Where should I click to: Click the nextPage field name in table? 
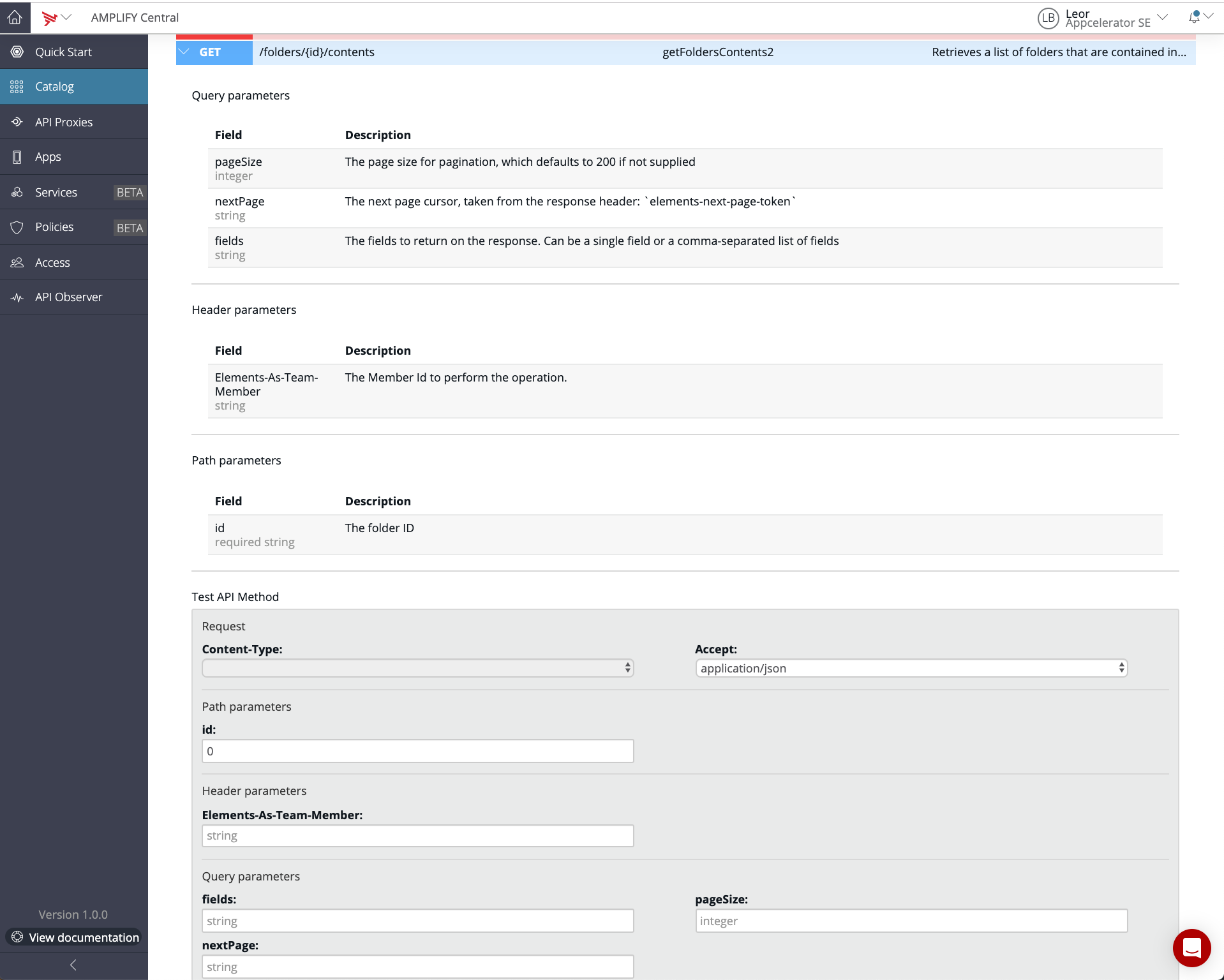239,202
